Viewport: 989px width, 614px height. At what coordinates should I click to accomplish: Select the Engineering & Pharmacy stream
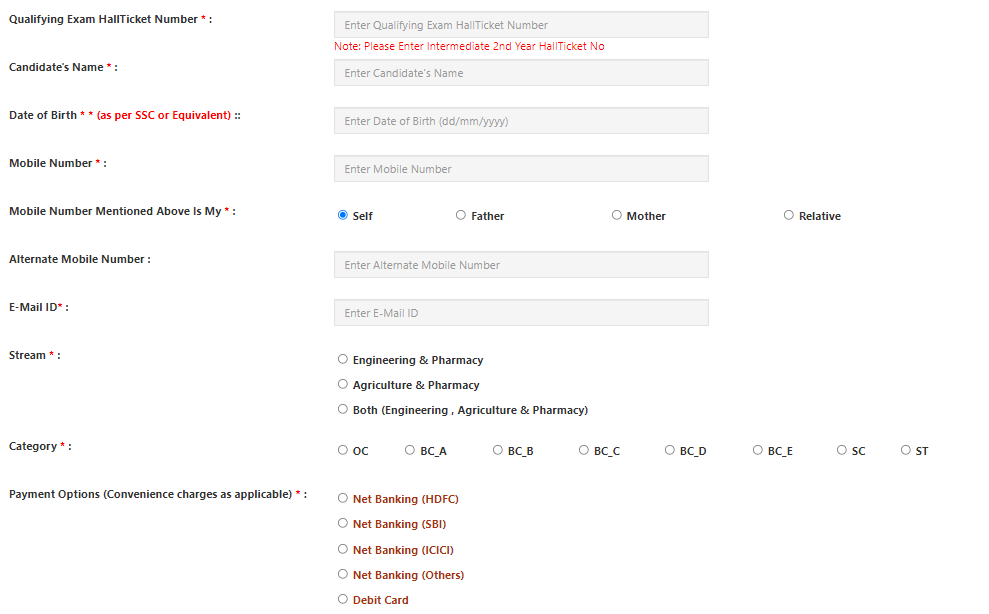click(x=343, y=359)
